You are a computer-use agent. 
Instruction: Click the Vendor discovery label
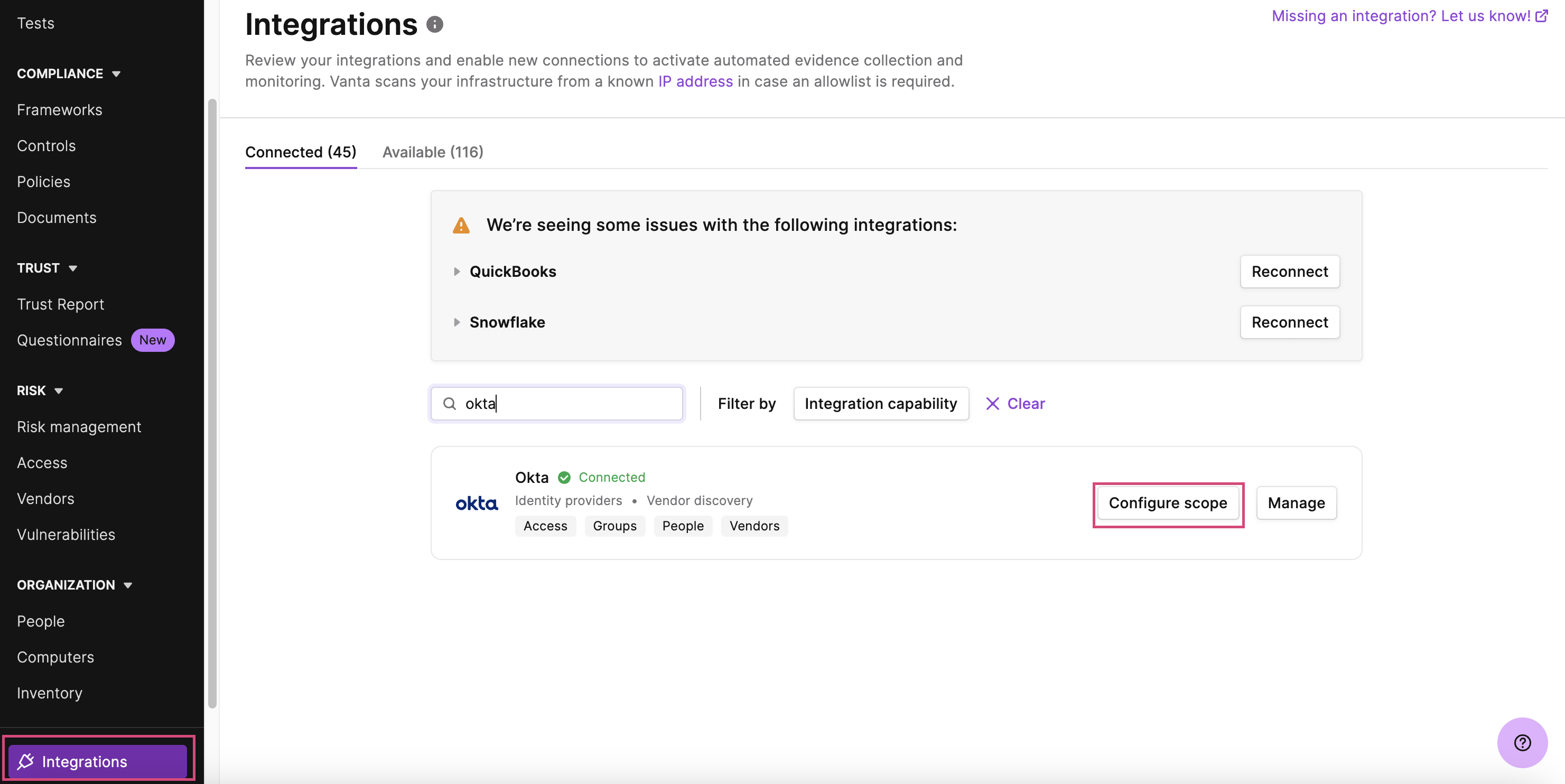(x=699, y=500)
